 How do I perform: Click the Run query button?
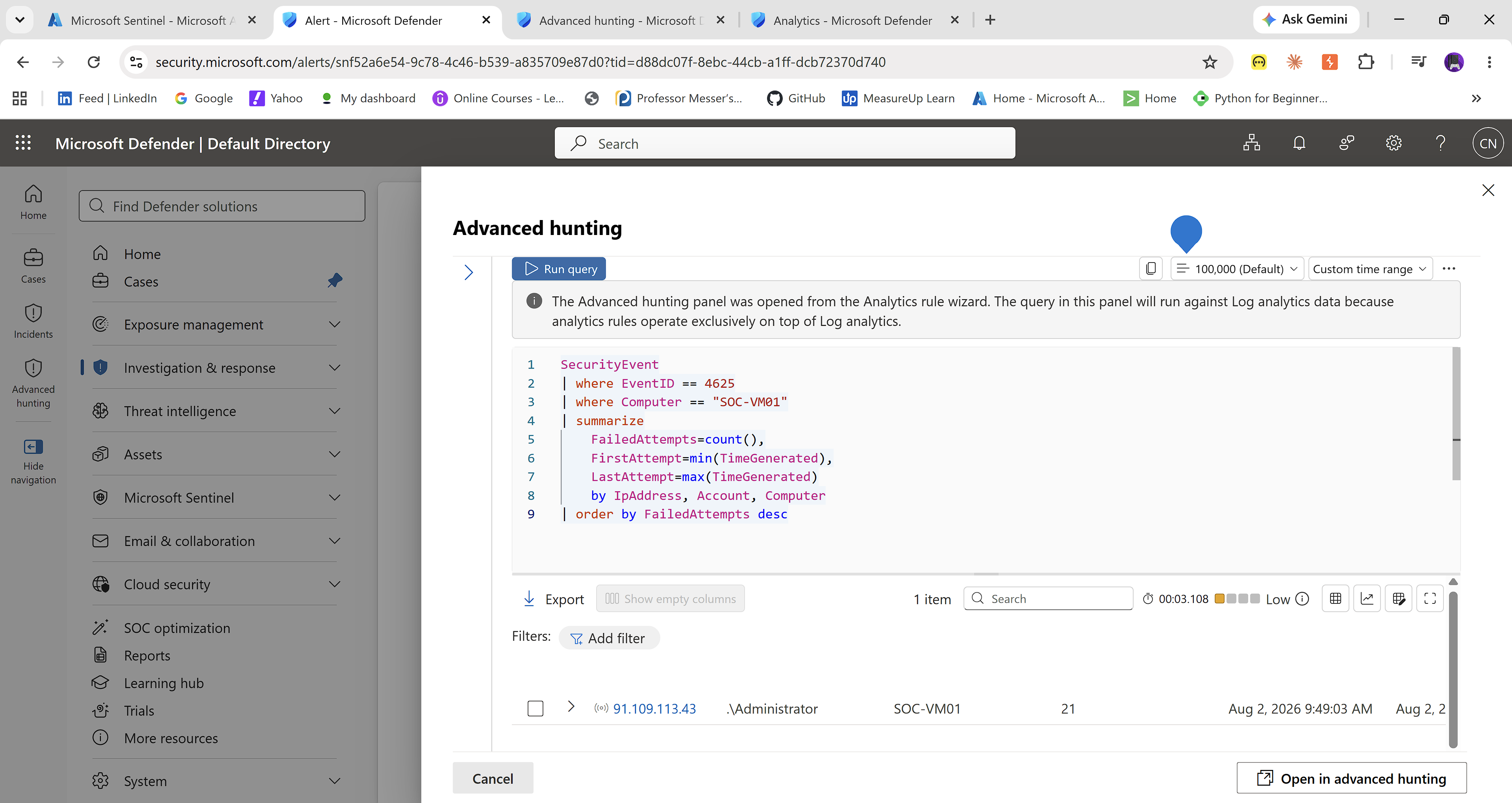coord(558,269)
